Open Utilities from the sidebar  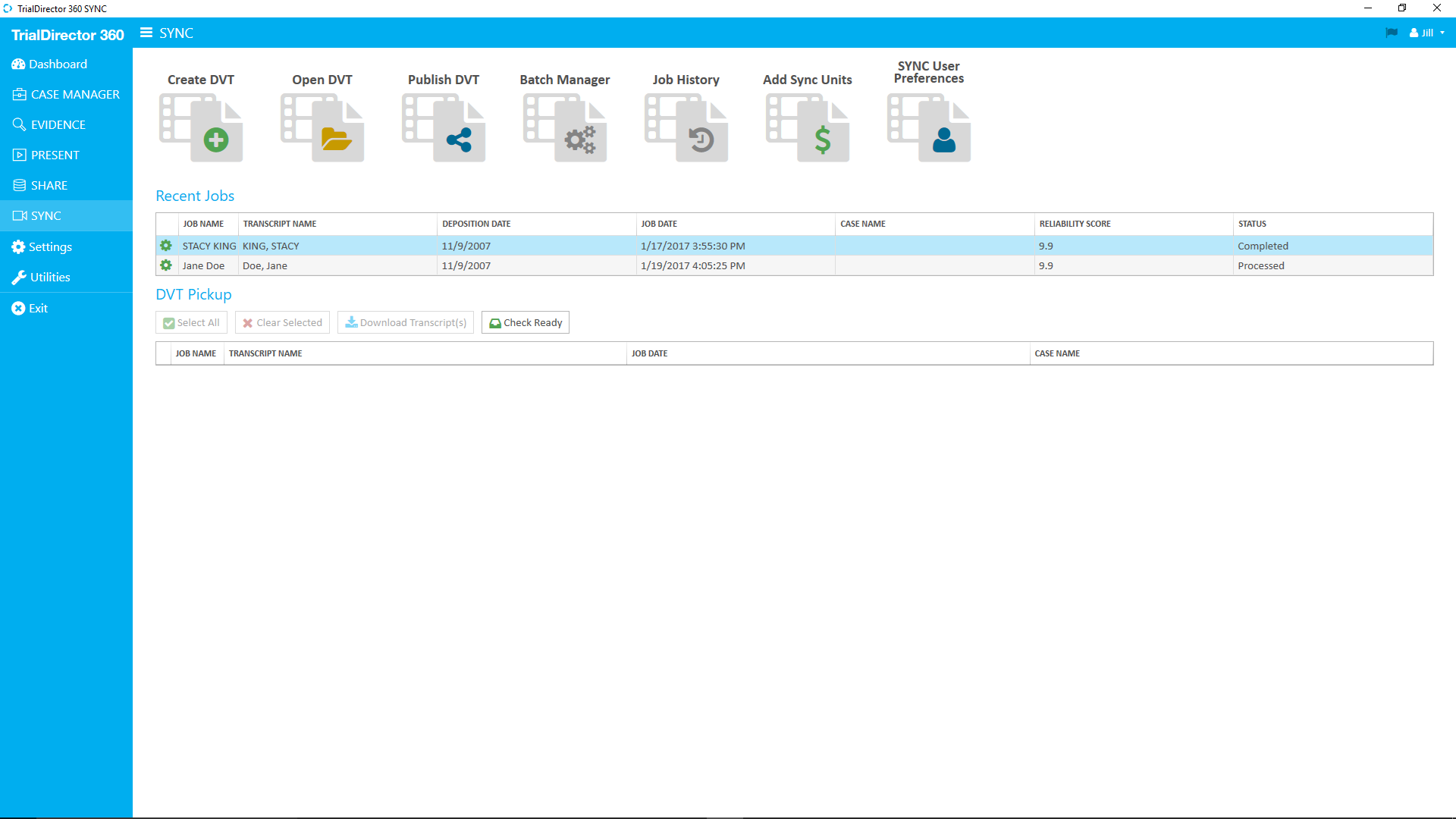coord(66,277)
